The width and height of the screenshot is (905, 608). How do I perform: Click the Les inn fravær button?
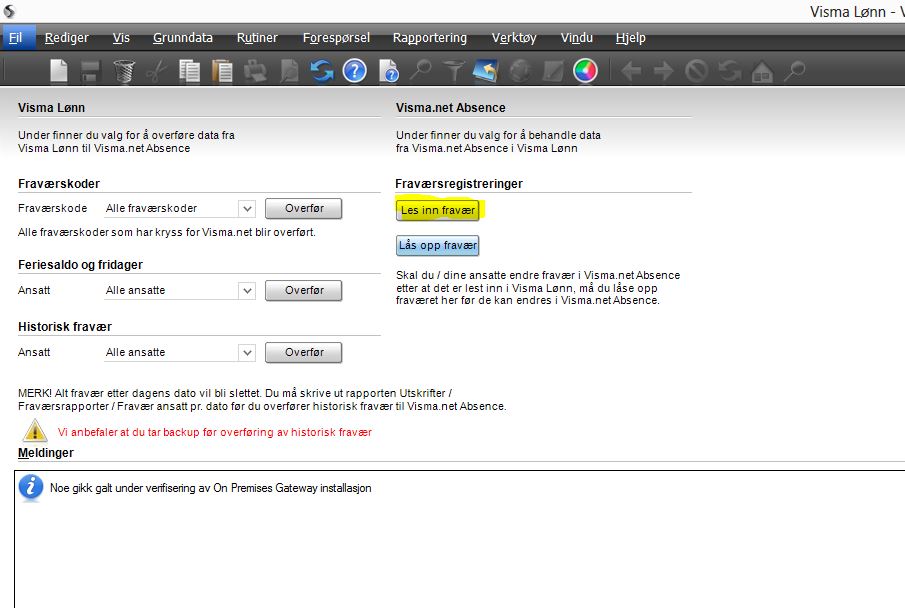(437, 210)
